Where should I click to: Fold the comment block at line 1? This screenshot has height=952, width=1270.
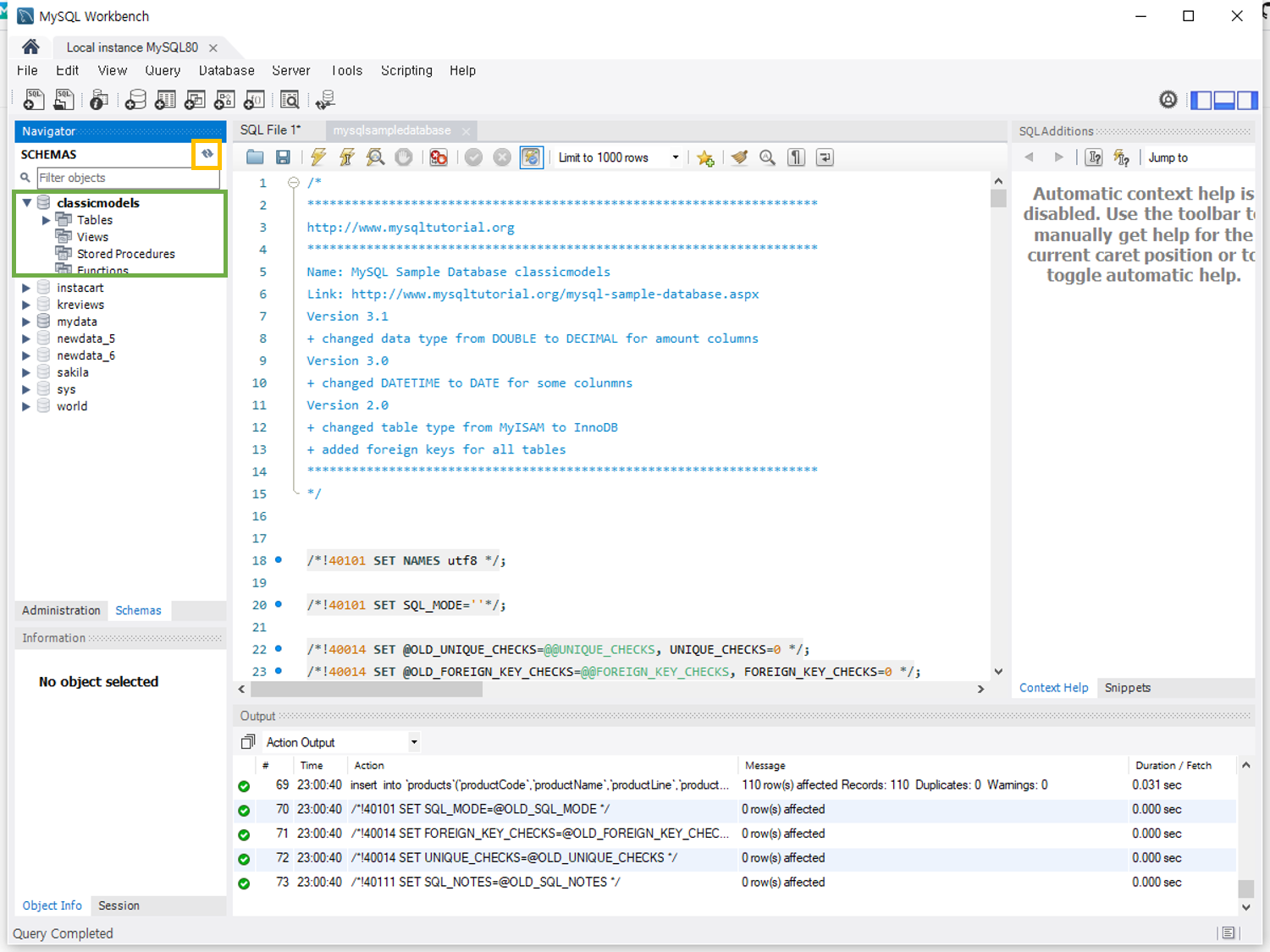click(x=294, y=183)
